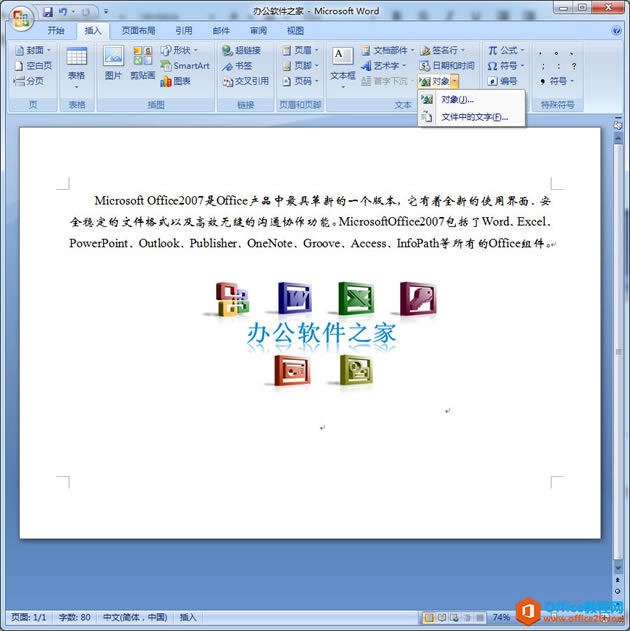
Task: Open the Ω symbol dropdown (符号)
Action: (506, 66)
